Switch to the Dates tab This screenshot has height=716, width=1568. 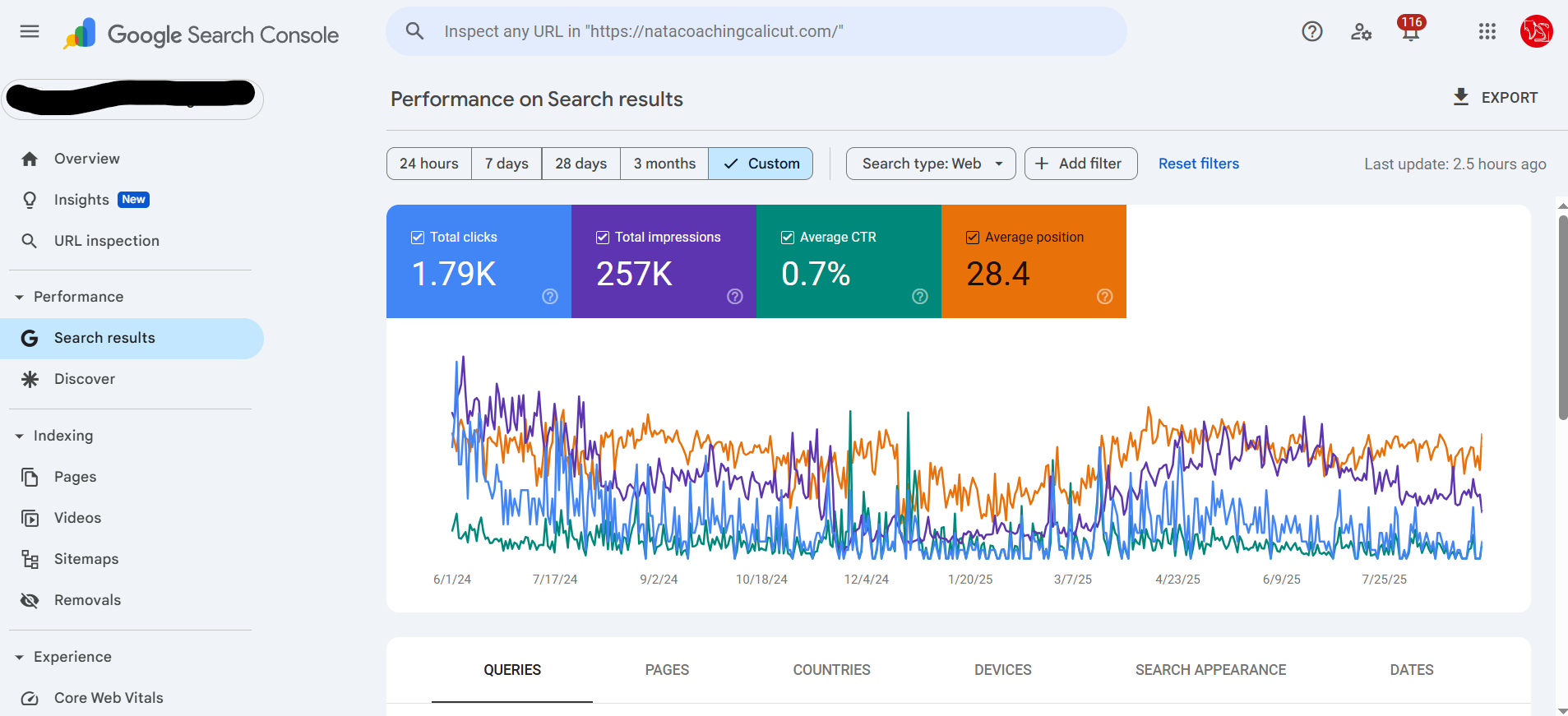[x=1412, y=670]
